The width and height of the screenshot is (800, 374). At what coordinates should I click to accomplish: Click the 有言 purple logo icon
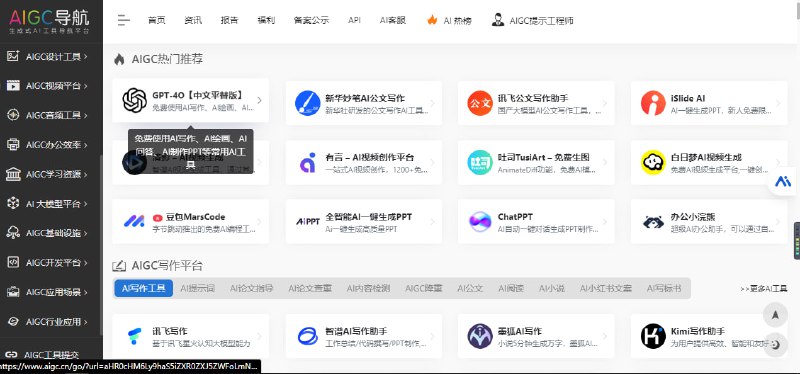click(x=308, y=162)
